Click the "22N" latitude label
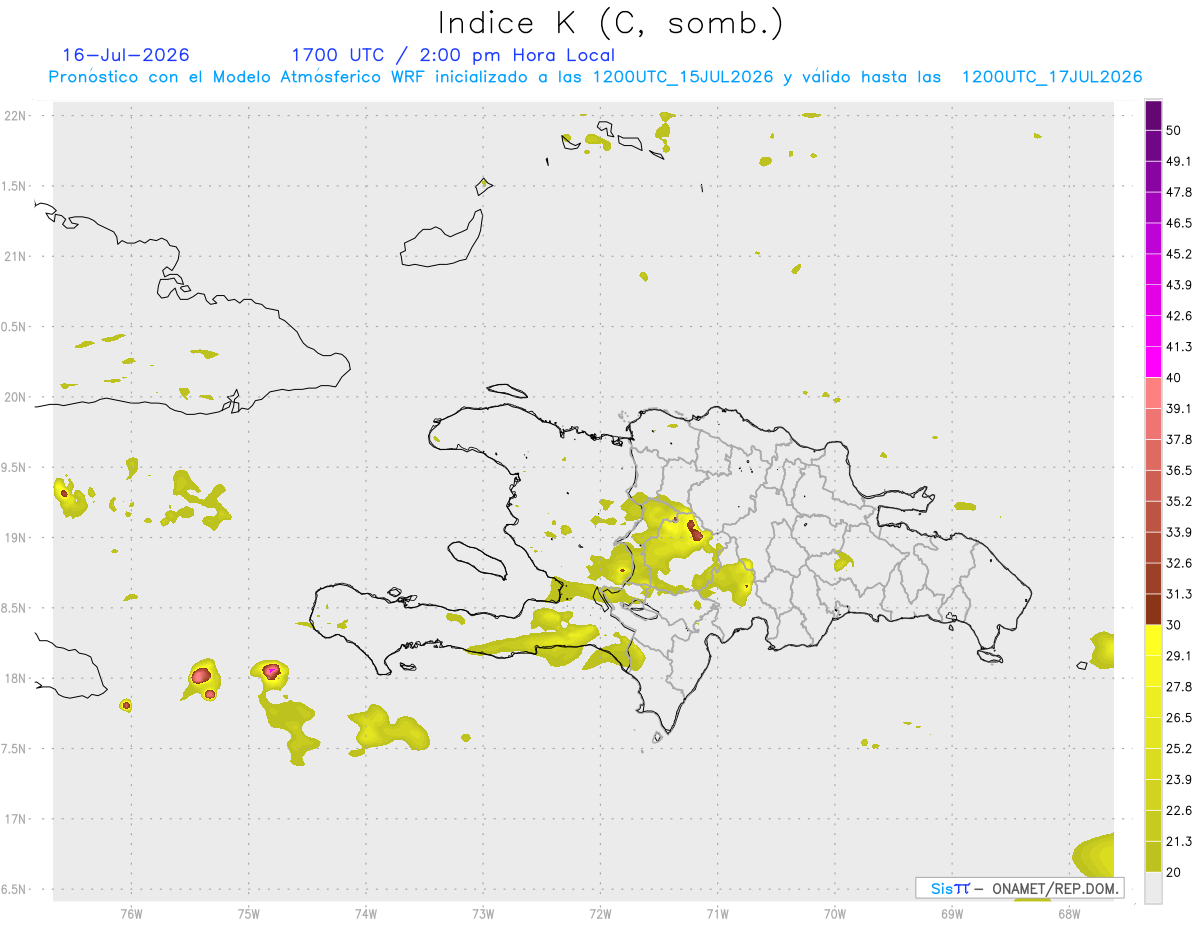This screenshot has height=927, width=1200. point(15,116)
